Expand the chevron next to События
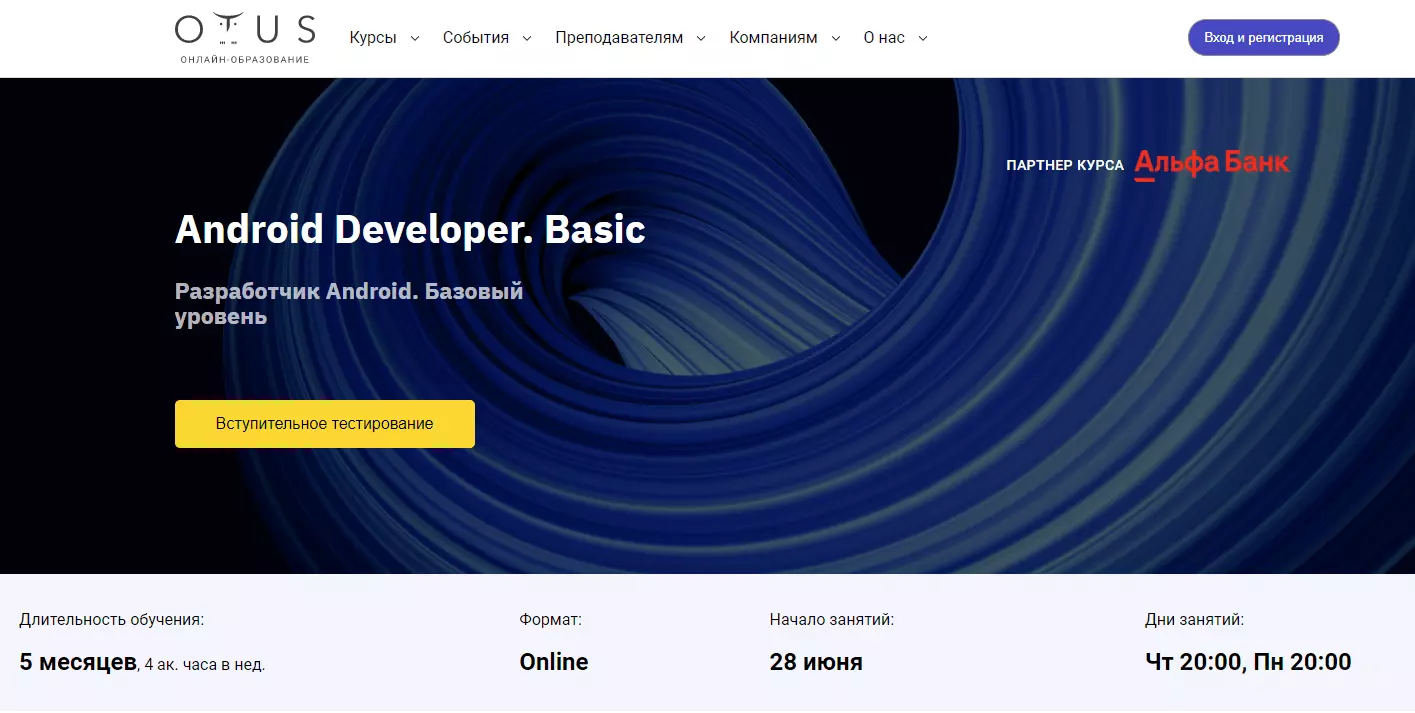 click(x=527, y=39)
